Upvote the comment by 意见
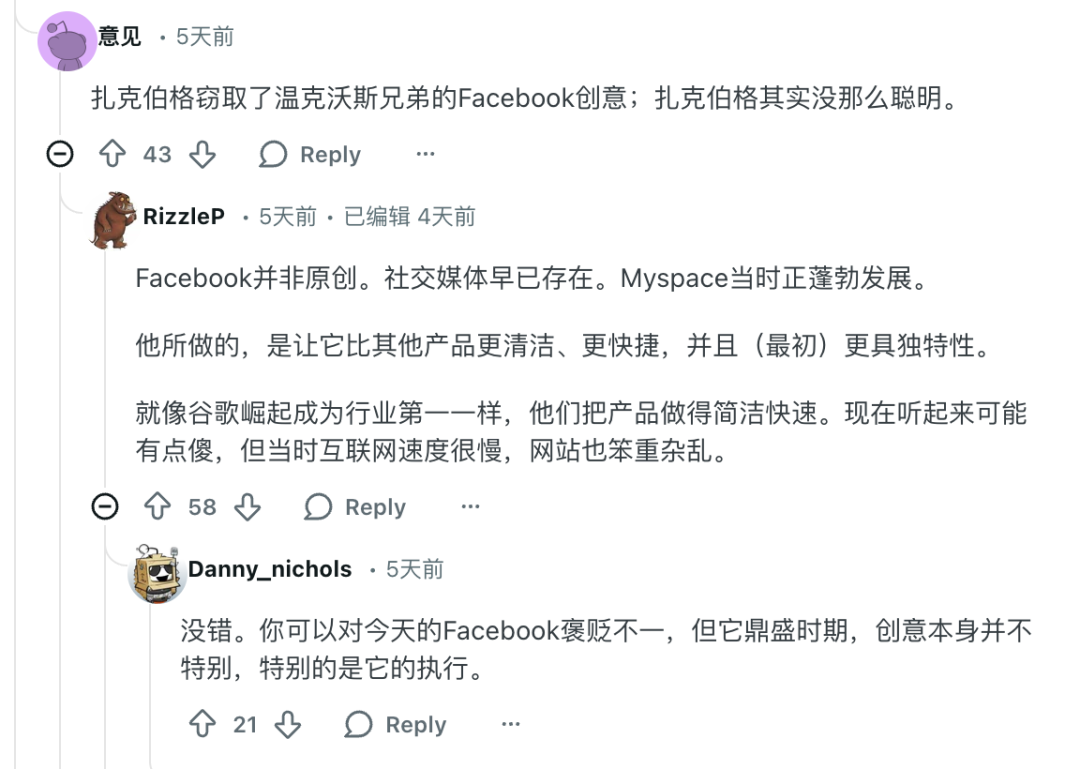Screen dimensions: 1080x769 coord(113,155)
